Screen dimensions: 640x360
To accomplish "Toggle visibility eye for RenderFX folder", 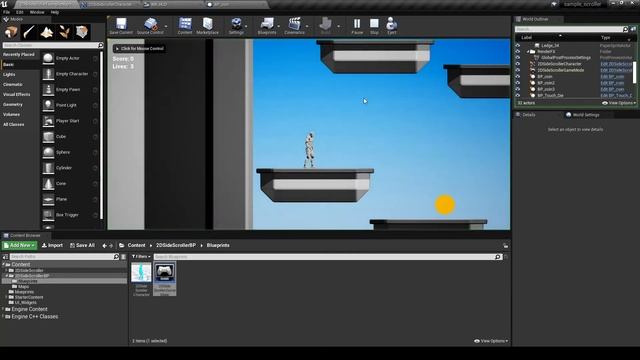I will pyautogui.click(x=518, y=52).
